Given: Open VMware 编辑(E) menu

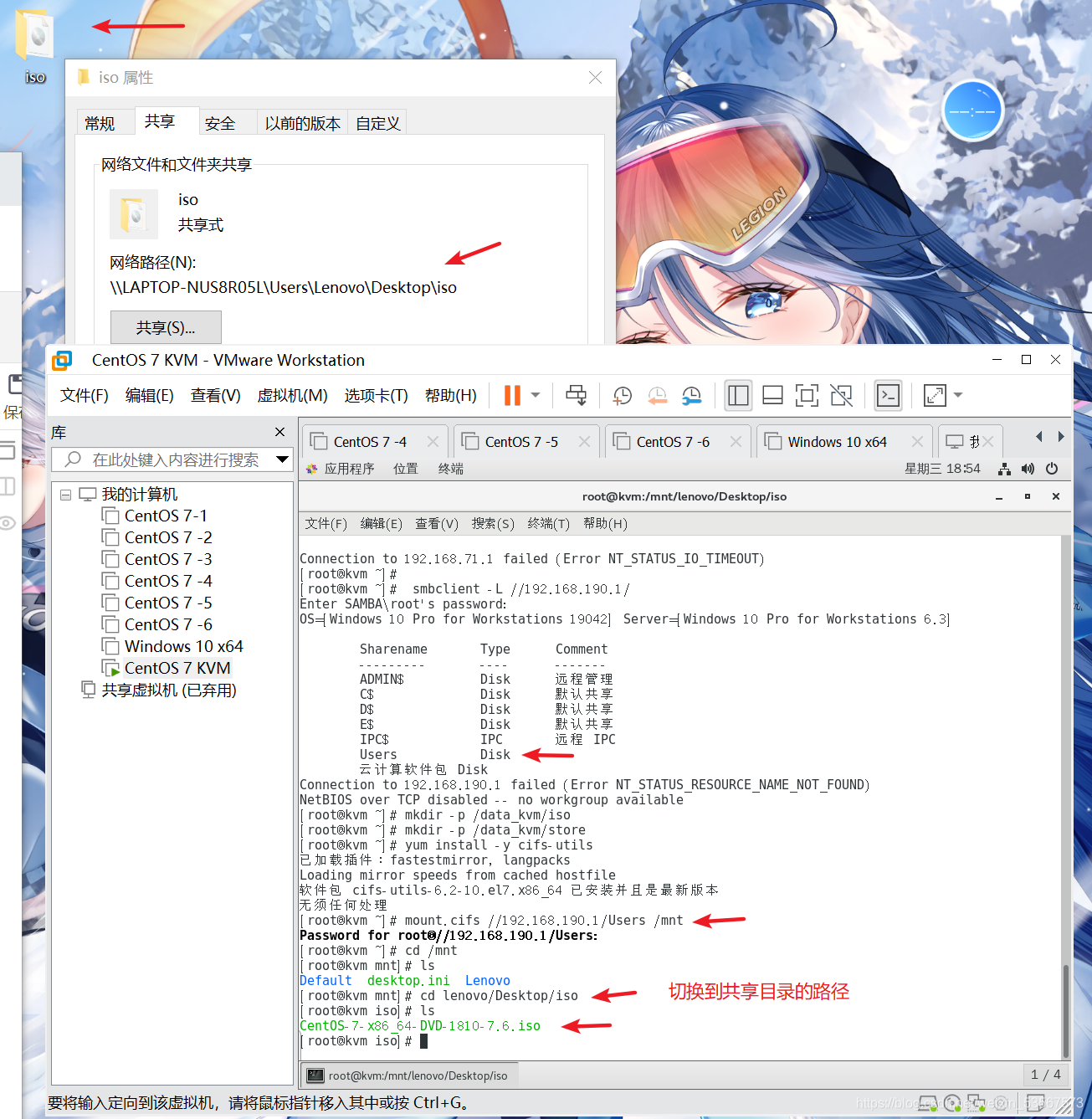Looking at the screenshot, I should coord(150,395).
